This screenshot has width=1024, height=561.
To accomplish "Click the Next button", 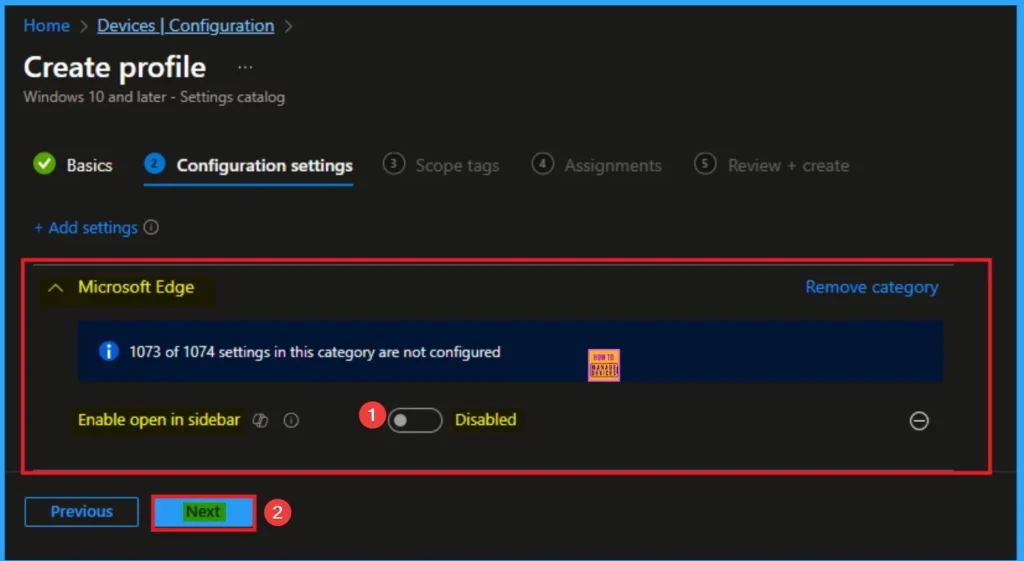I will 204,512.
